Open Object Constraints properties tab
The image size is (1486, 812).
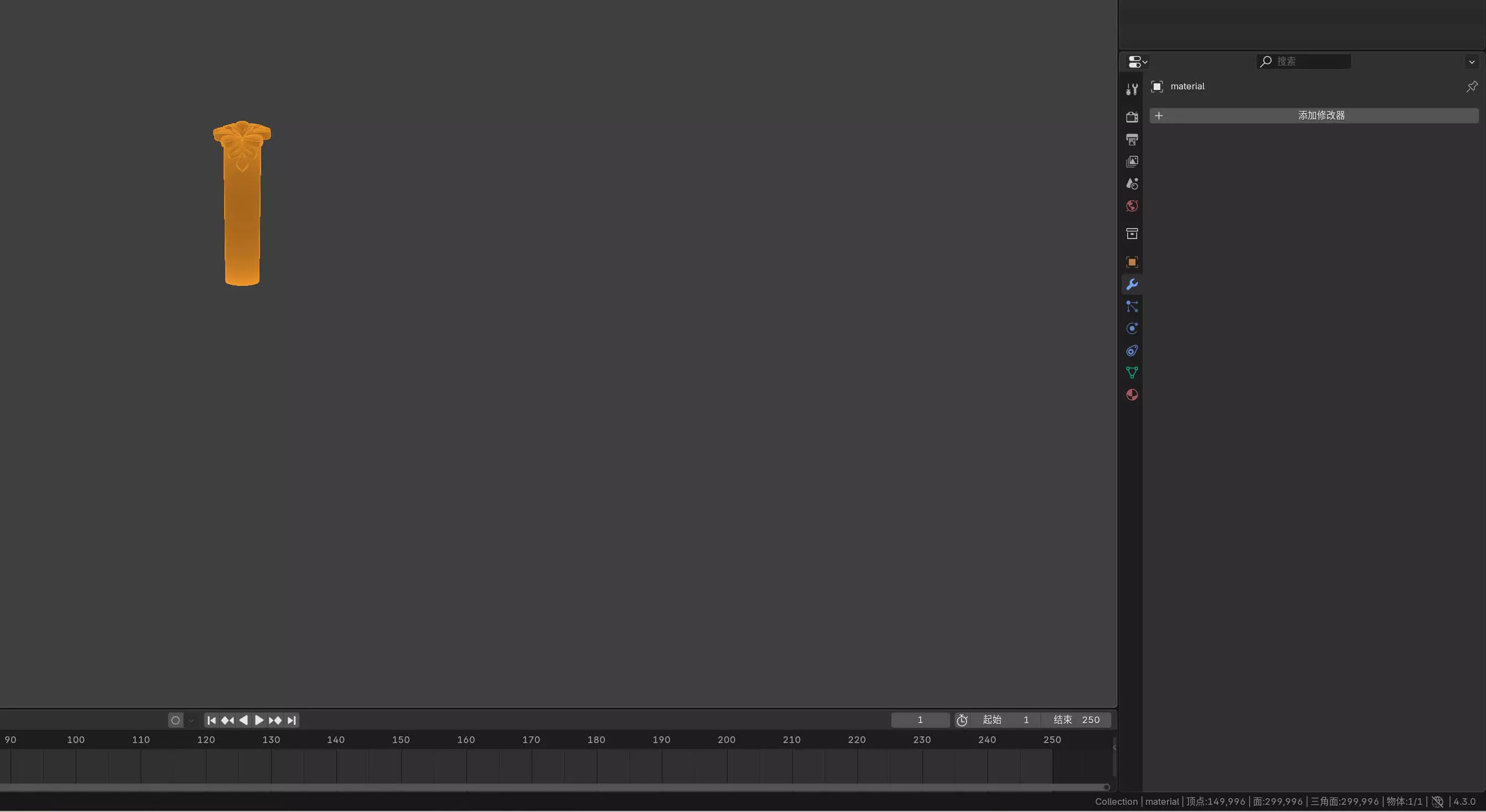point(1132,351)
